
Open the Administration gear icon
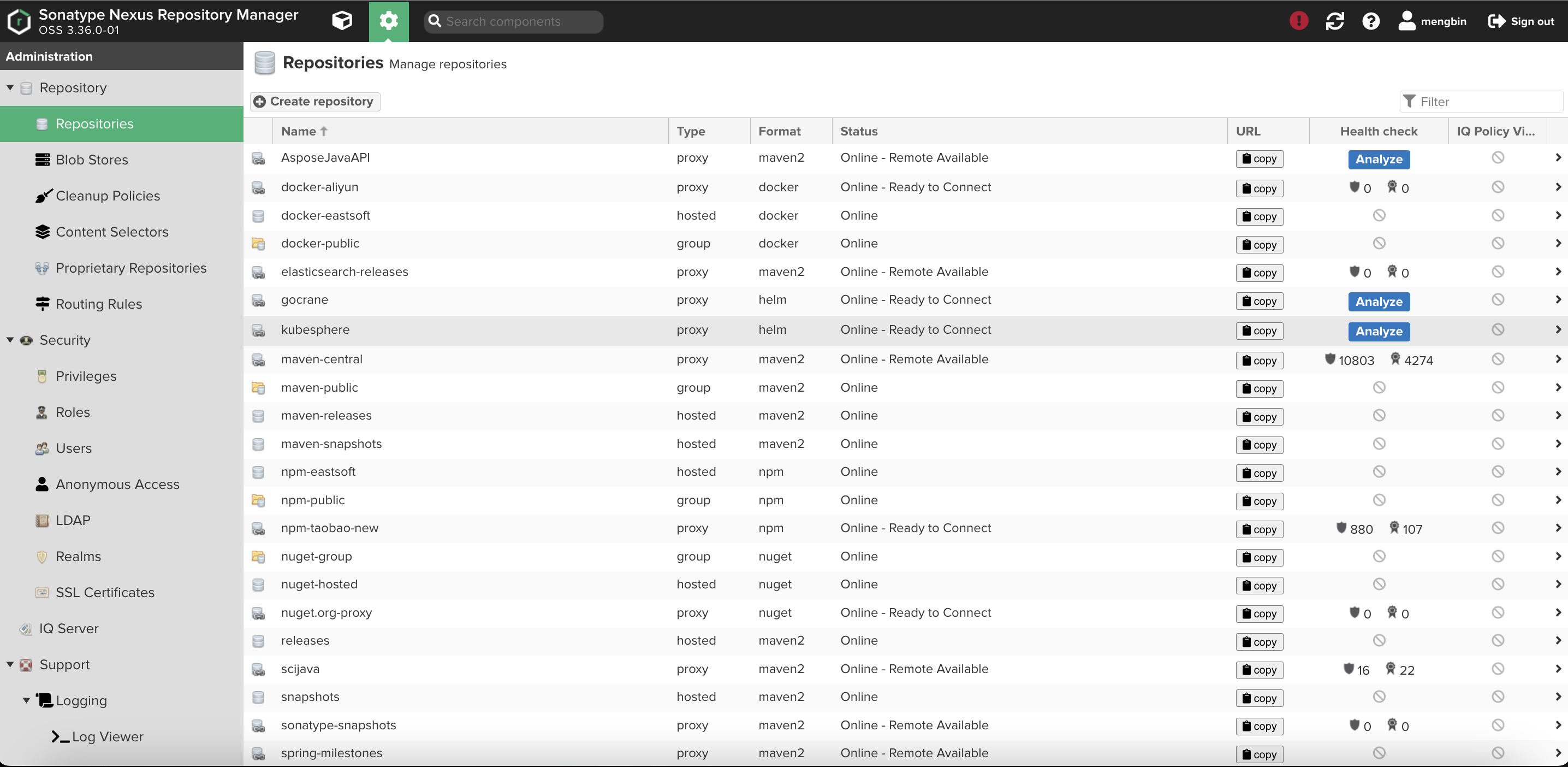(x=388, y=21)
